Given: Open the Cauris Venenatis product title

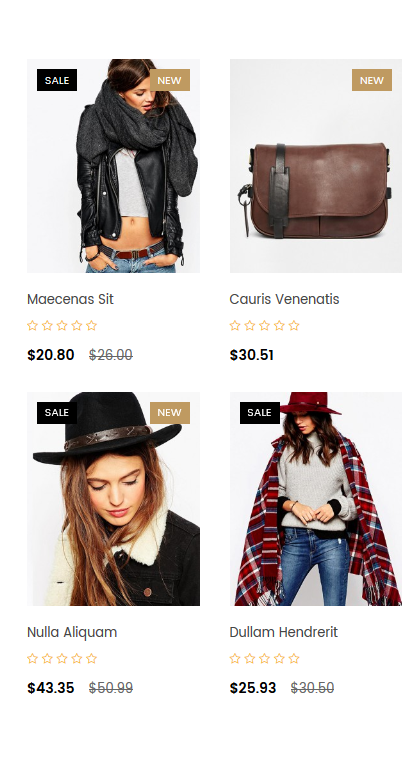Looking at the screenshot, I should [284, 299].
